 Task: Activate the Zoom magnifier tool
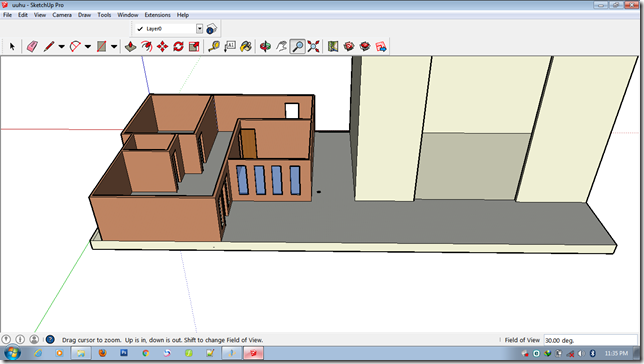(x=298, y=46)
